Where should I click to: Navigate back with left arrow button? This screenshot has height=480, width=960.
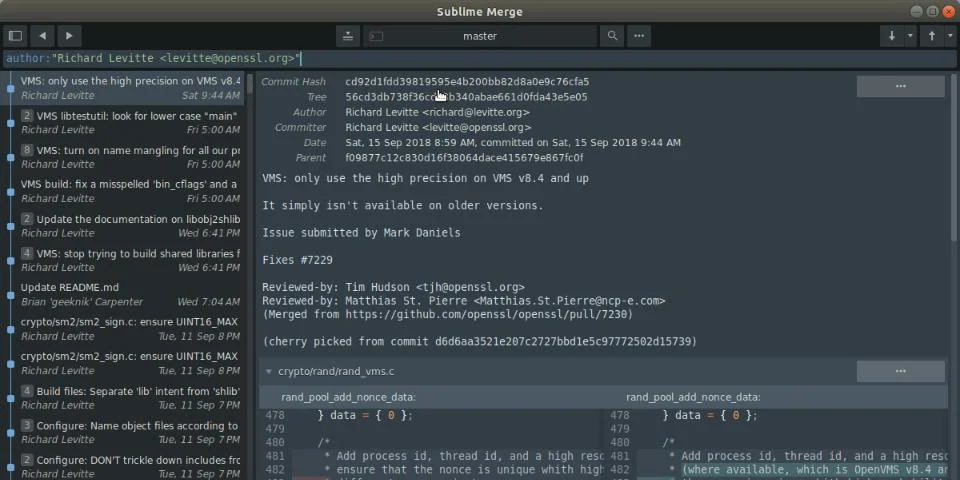coord(42,36)
